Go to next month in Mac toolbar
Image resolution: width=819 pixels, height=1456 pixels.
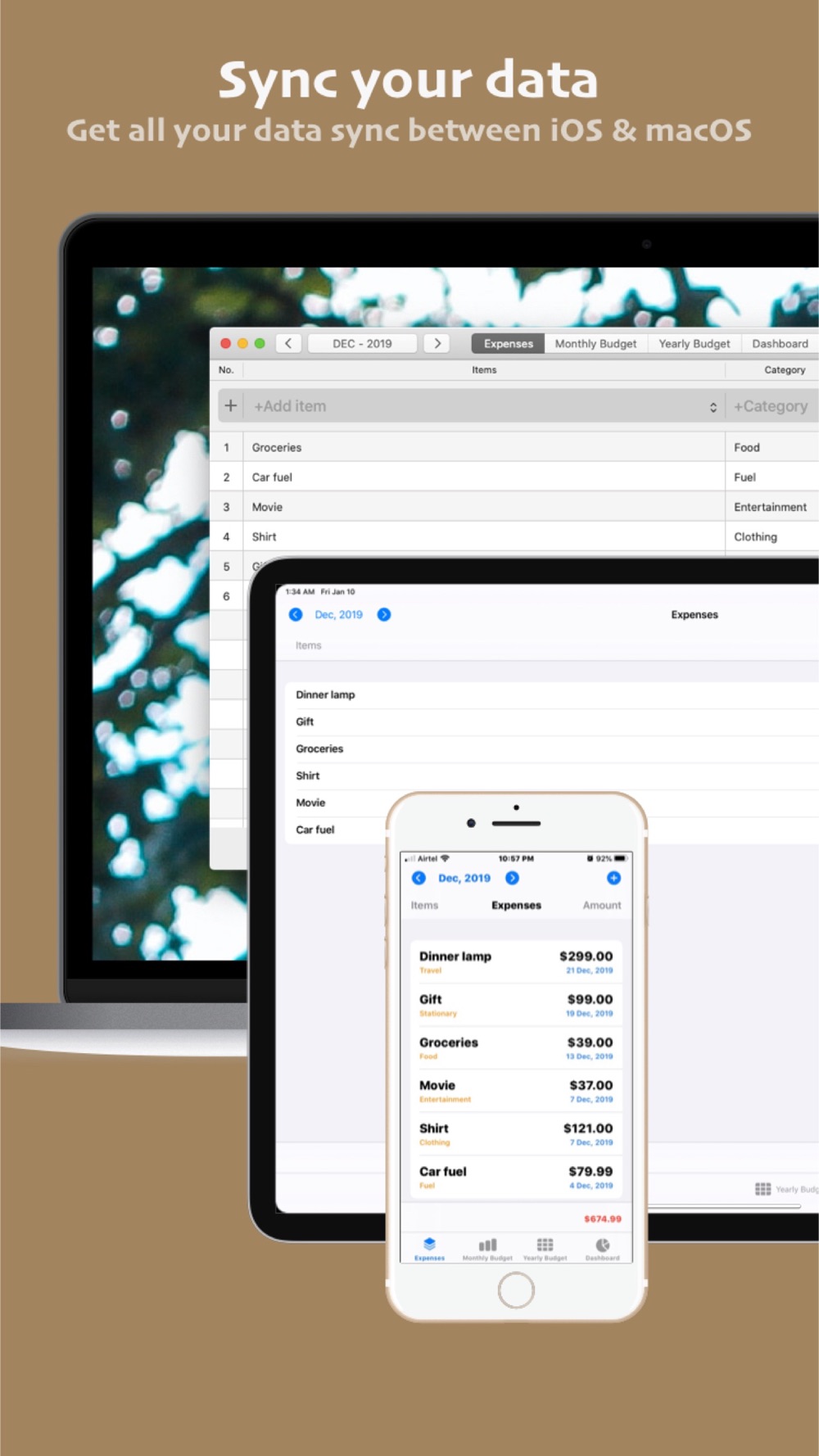tap(437, 343)
